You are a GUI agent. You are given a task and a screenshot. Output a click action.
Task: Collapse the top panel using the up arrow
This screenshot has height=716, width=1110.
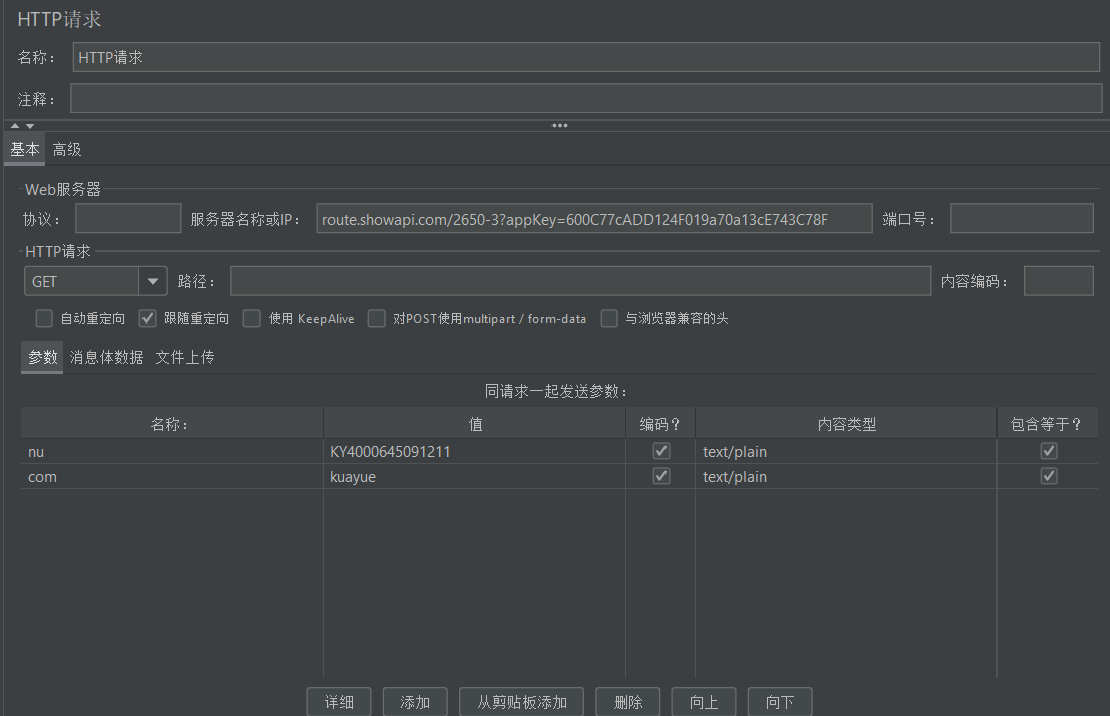pyautogui.click(x=14, y=125)
